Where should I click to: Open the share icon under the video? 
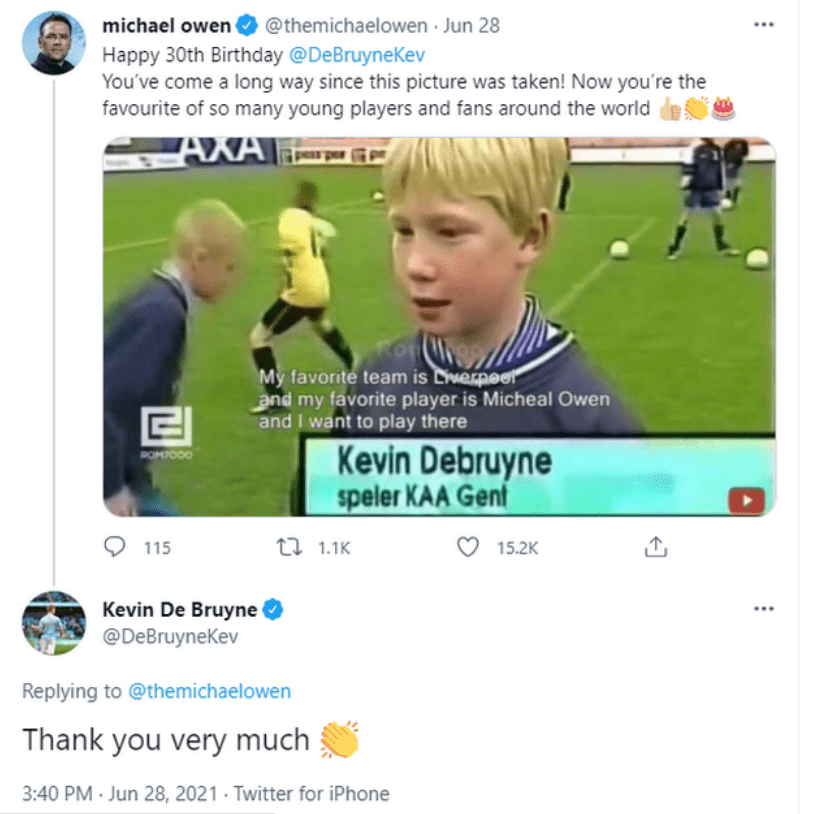[656, 547]
